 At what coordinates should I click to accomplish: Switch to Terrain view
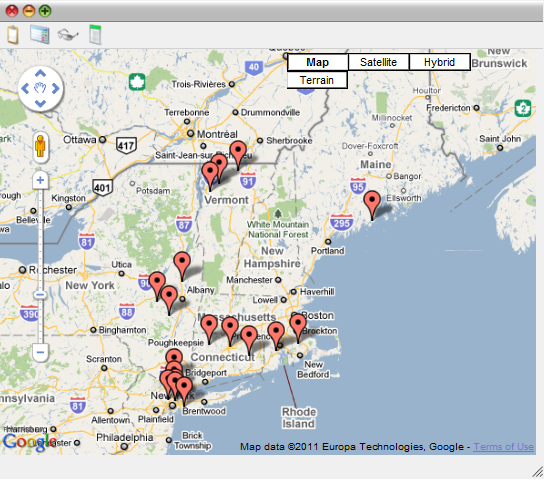[x=317, y=80]
